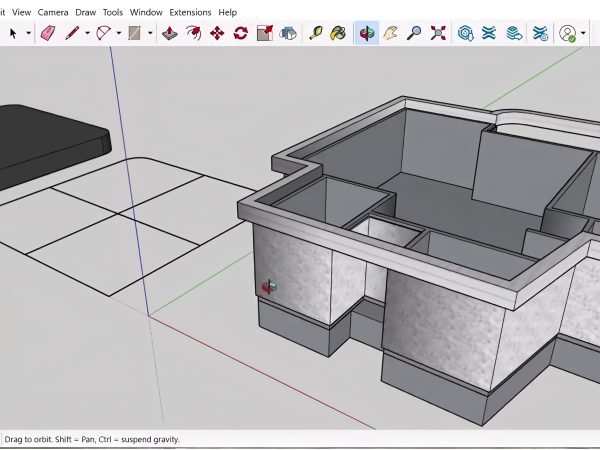Click the signed-in user account icon
The image size is (600, 450).
click(x=567, y=34)
